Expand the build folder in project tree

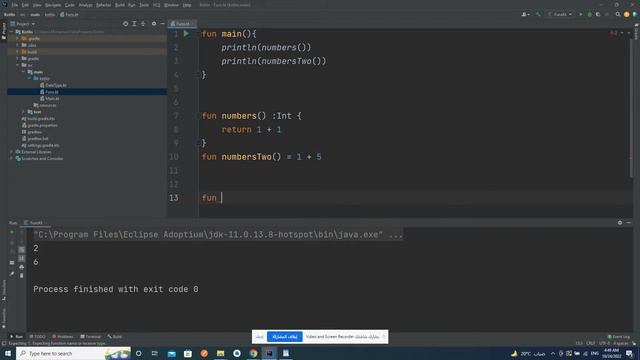coord(18,52)
